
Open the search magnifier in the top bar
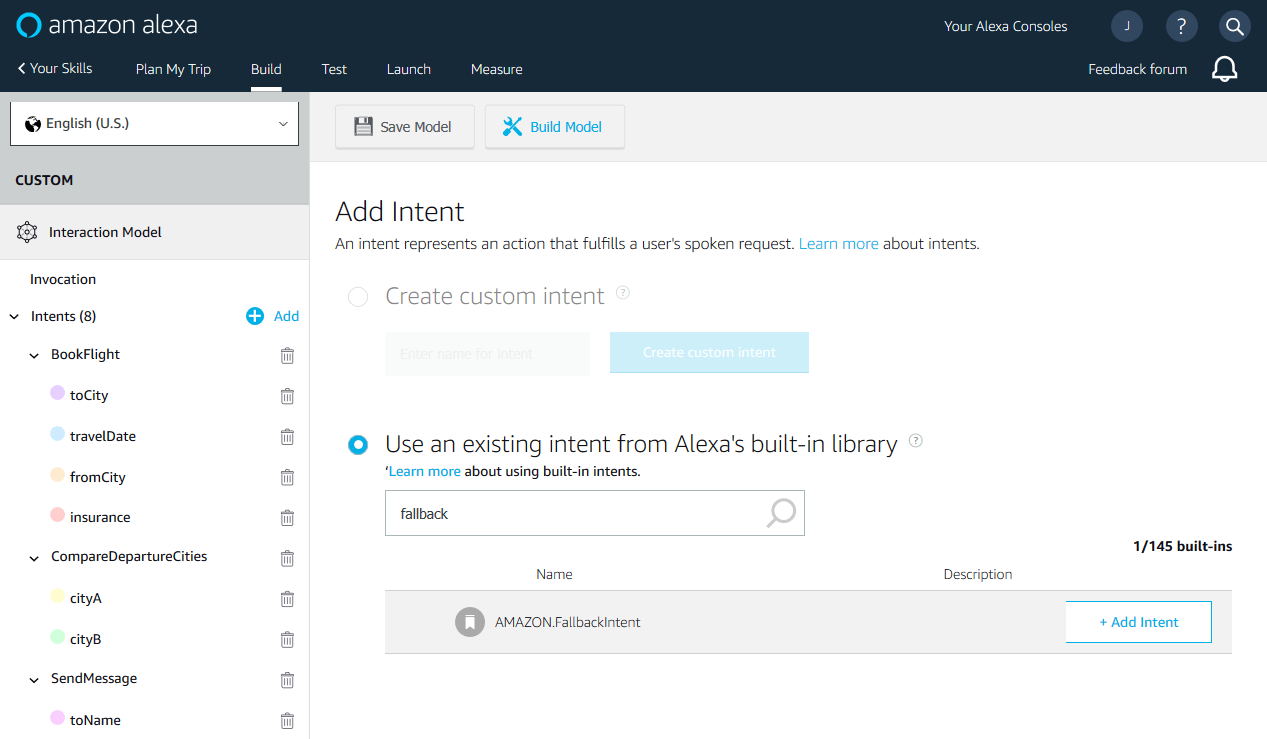click(1234, 25)
